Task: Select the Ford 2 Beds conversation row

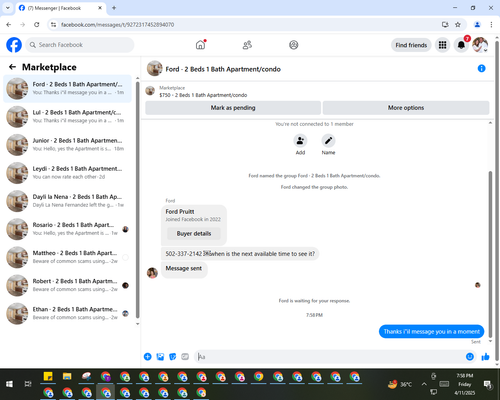Action: [x=67, y=88]
